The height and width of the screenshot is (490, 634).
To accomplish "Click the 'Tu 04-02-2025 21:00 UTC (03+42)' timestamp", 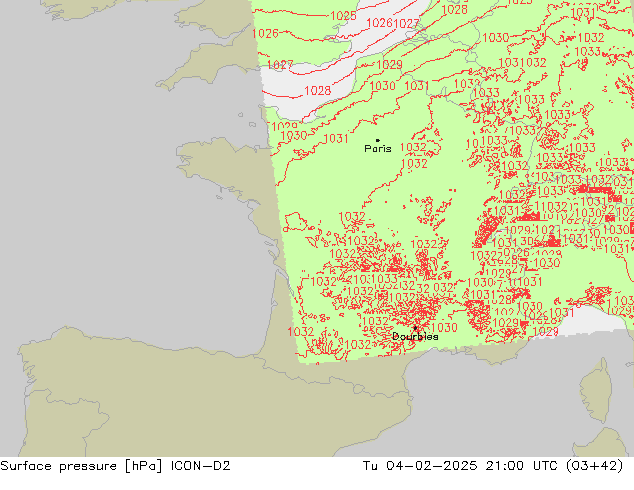I will click(493, 466).
